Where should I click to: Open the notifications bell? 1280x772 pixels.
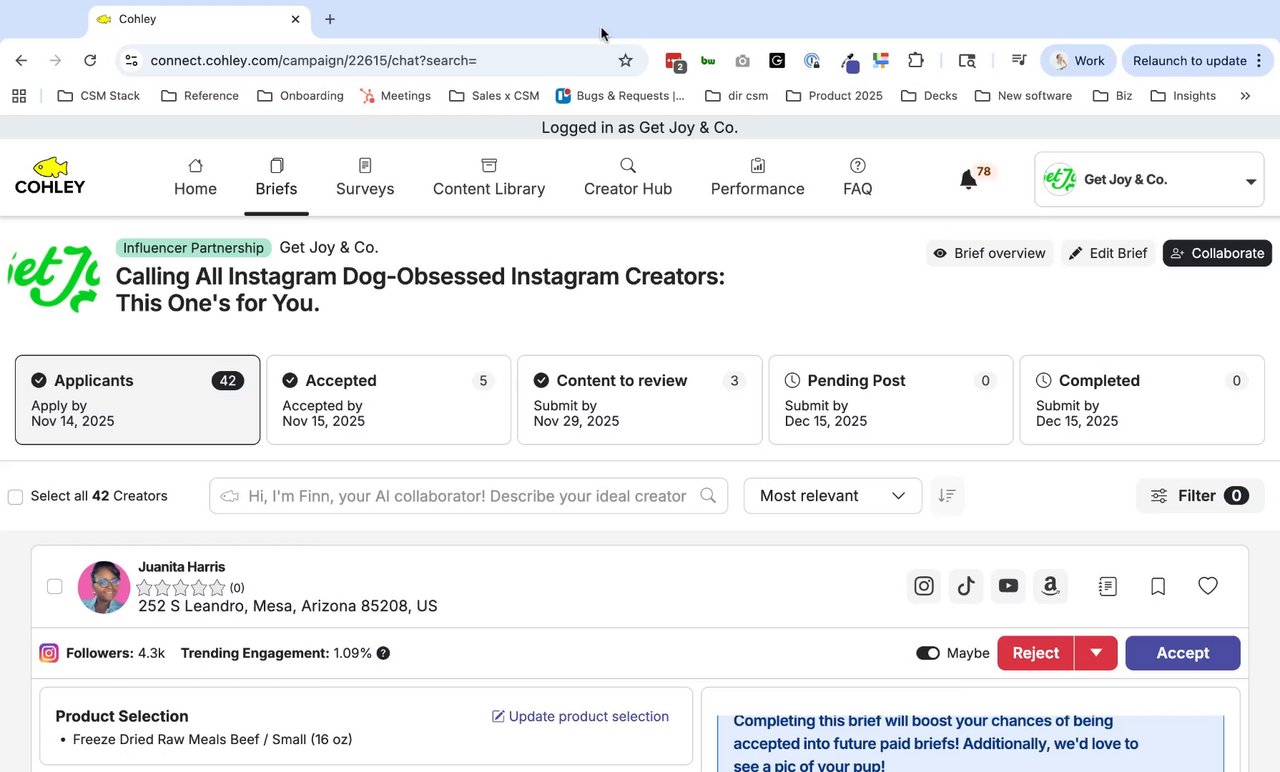(x=968, y=180)
